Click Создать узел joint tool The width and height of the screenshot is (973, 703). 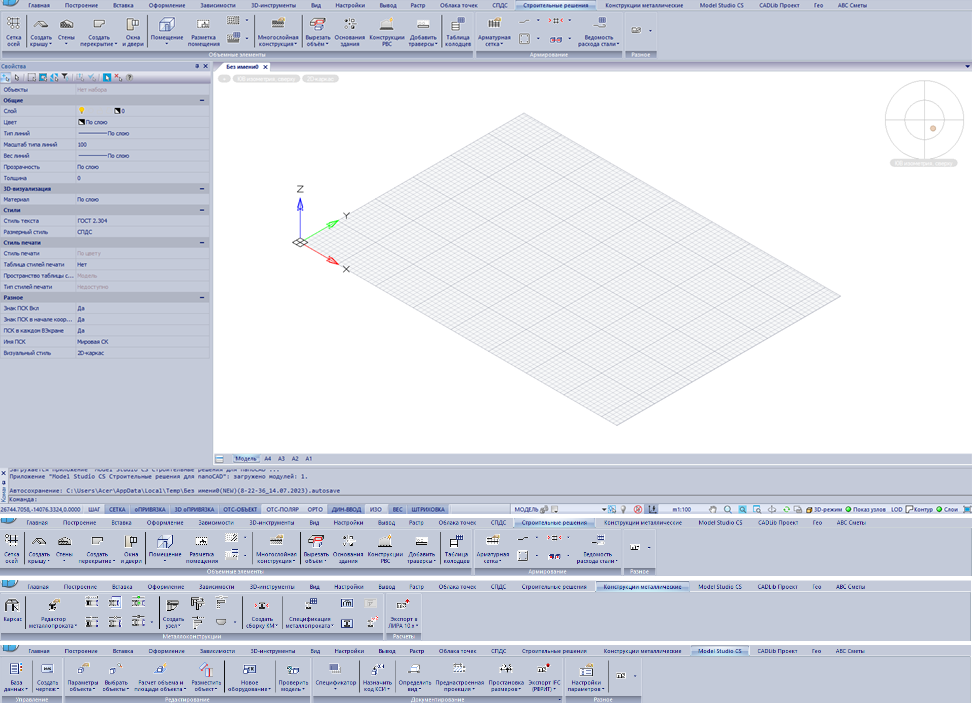[173, 612]
